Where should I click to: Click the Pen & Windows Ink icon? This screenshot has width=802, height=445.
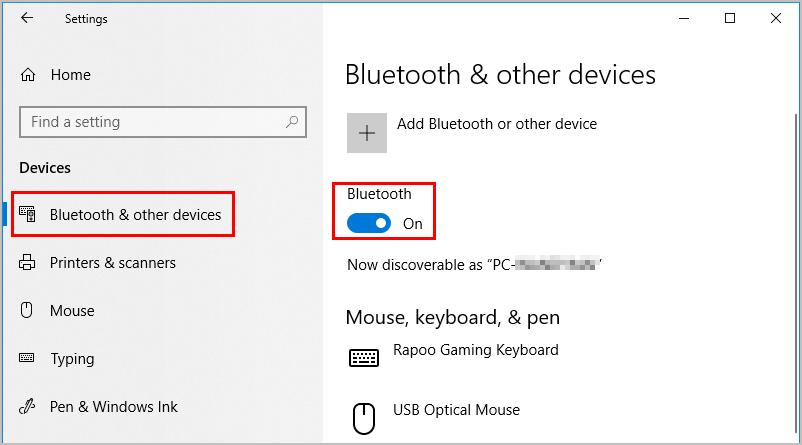pyautogui.click(x=28, y=407)
